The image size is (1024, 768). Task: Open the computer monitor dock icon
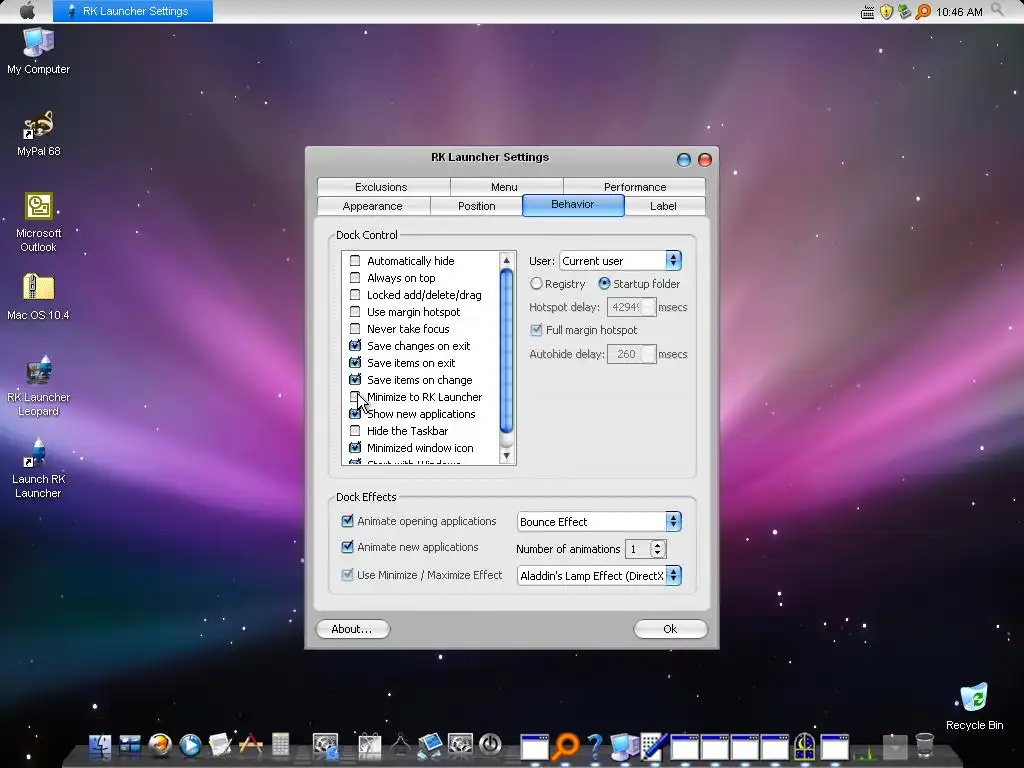[624, 746]
